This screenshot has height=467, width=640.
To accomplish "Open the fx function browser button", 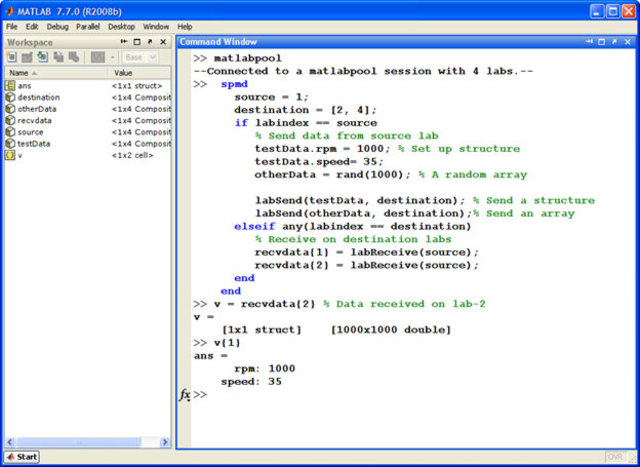I will click(184, 395).
